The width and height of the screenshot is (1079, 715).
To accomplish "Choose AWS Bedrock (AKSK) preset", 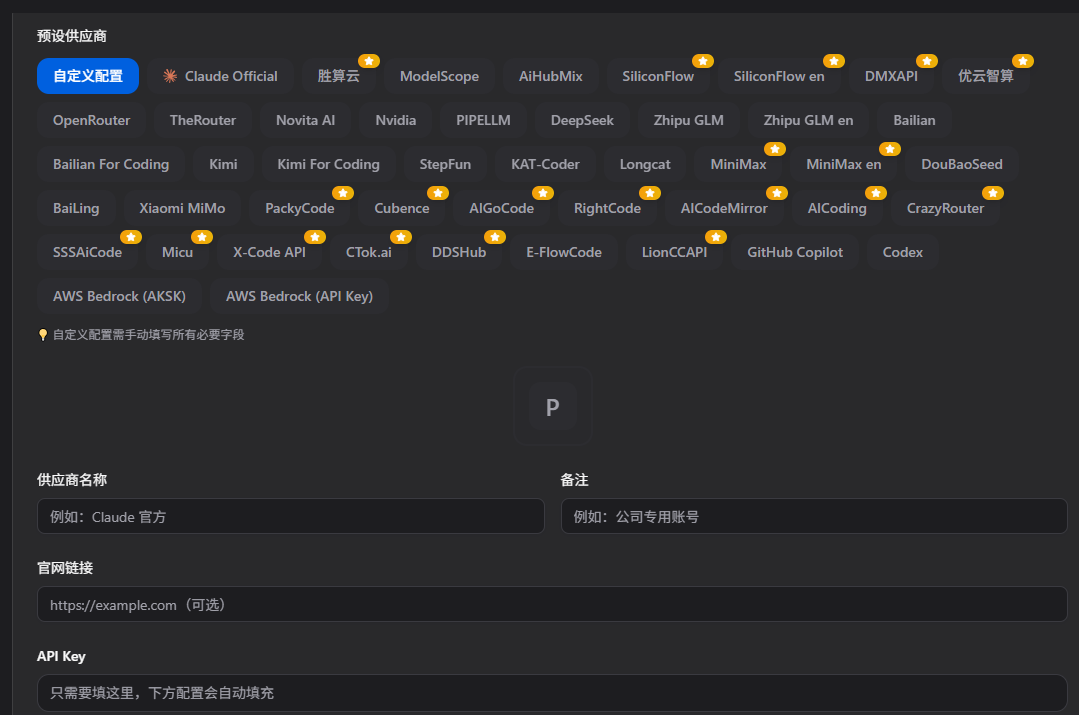I will [119, 296].
